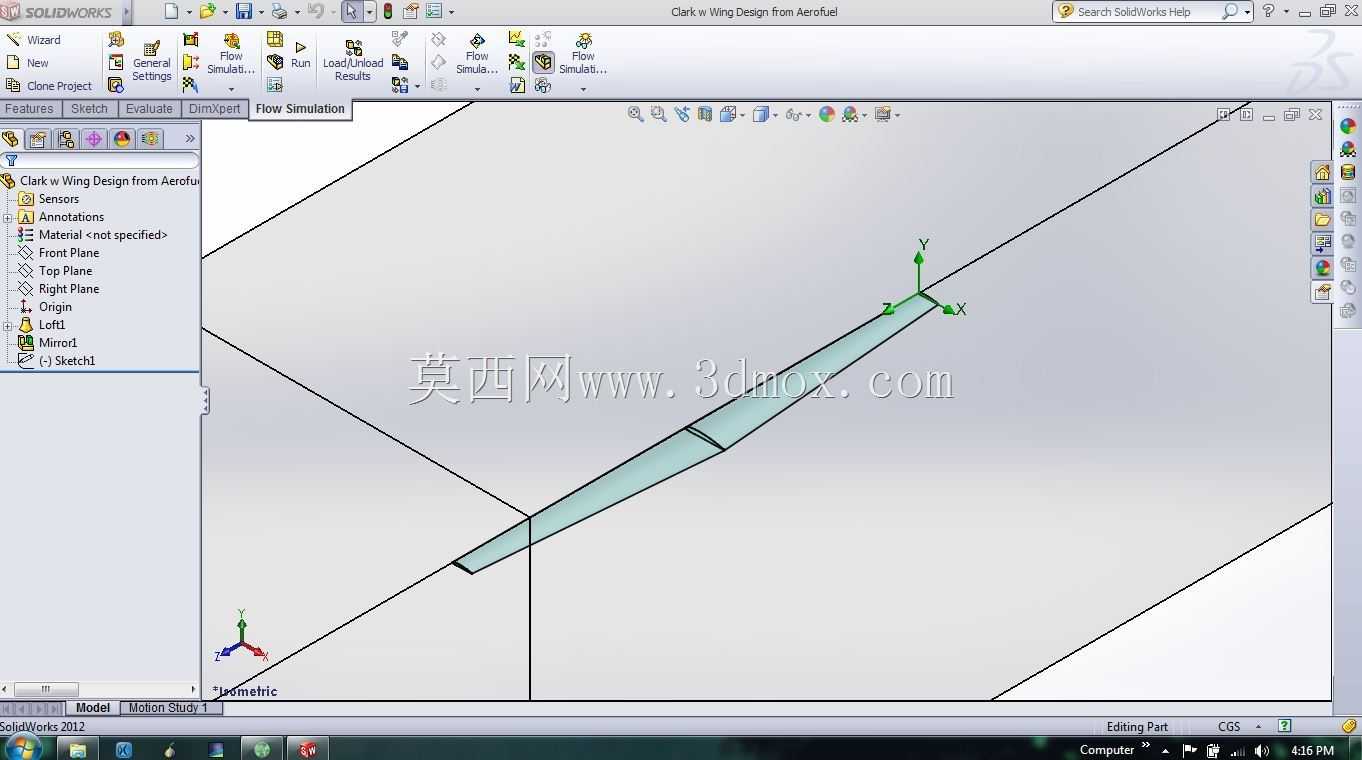
Task: Open the DimXpert tab
Action: (214, 109)
